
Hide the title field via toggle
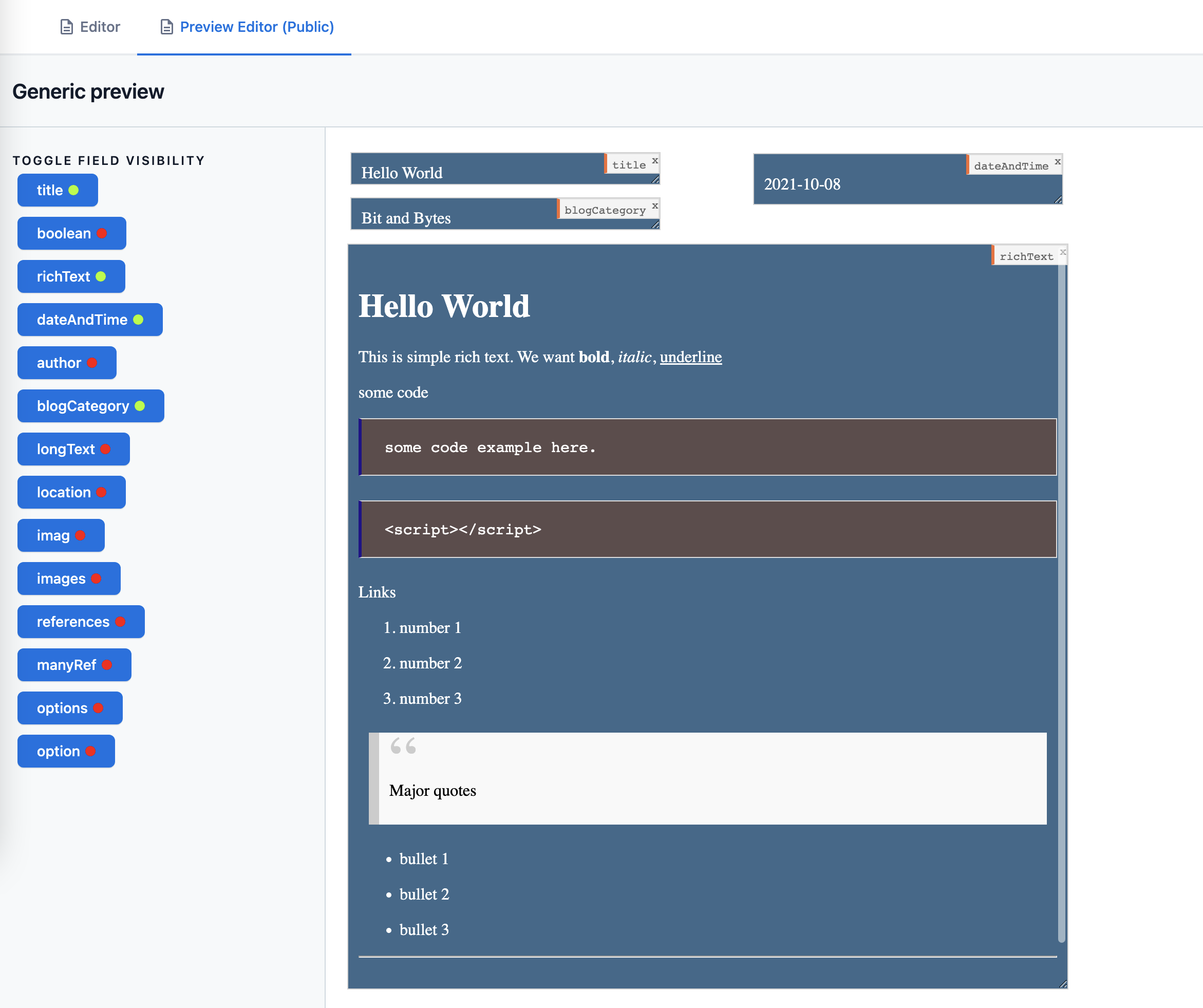point(58,190)
